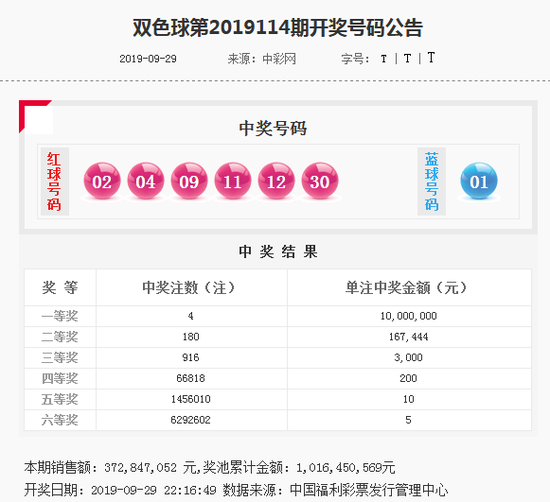This screenshot has width=550, height=502.
Task: Click the 单注中奖金额（元） column header
Action: point(409,288)
